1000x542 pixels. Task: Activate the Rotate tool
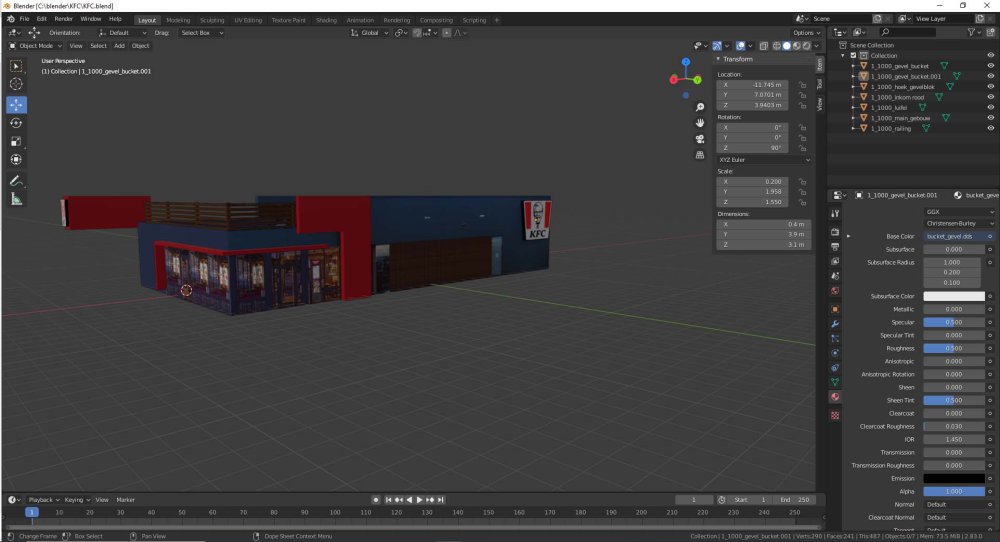16,123
